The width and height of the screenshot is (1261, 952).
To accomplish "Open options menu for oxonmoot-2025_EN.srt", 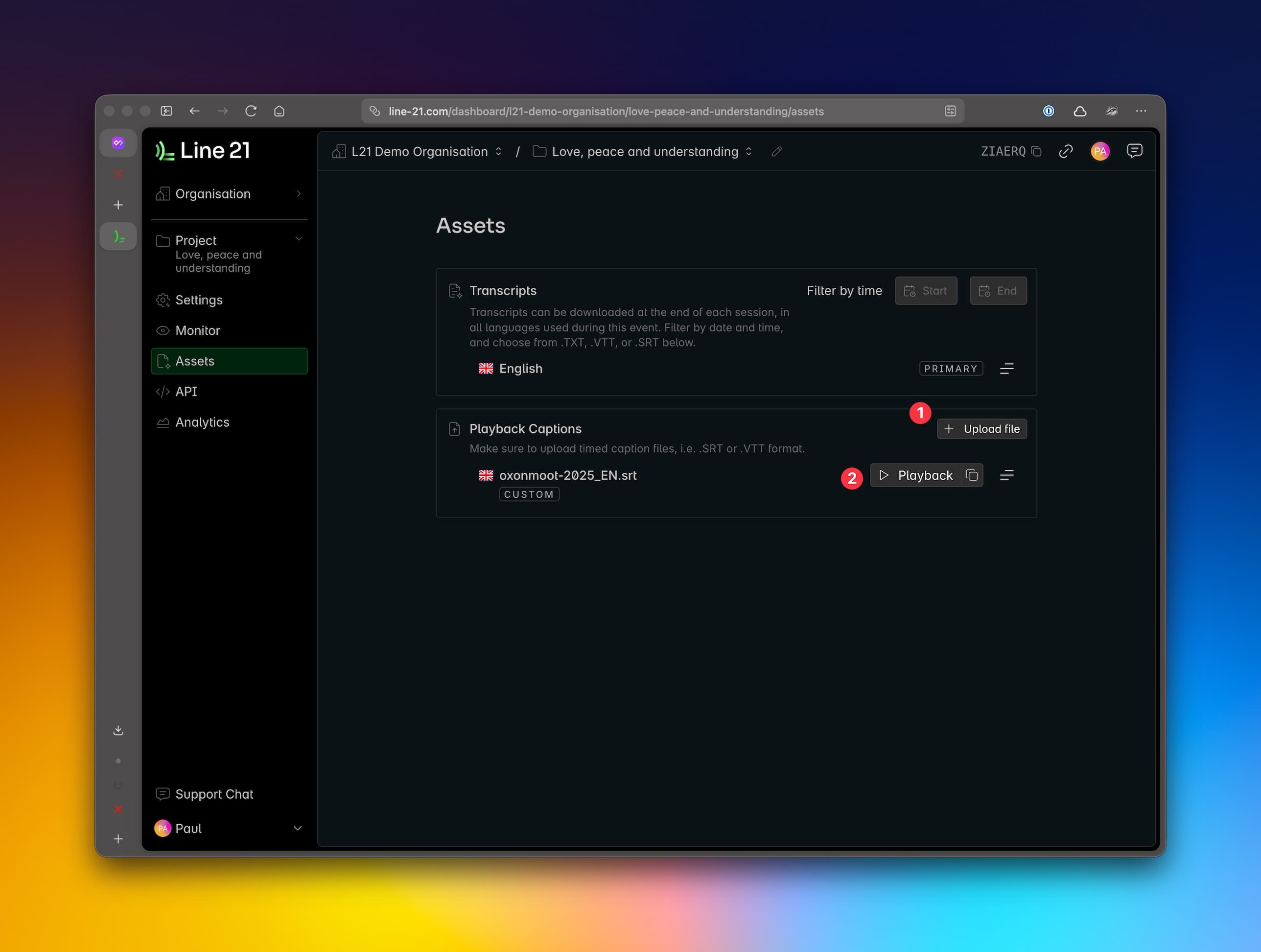I will point(1006,475).
